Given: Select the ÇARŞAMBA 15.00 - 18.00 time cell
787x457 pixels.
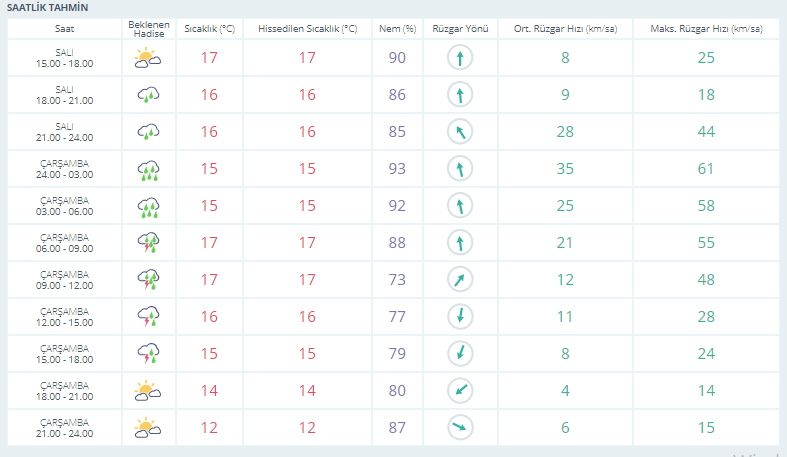Looking at the screenshot, I should tap(64, 354).
